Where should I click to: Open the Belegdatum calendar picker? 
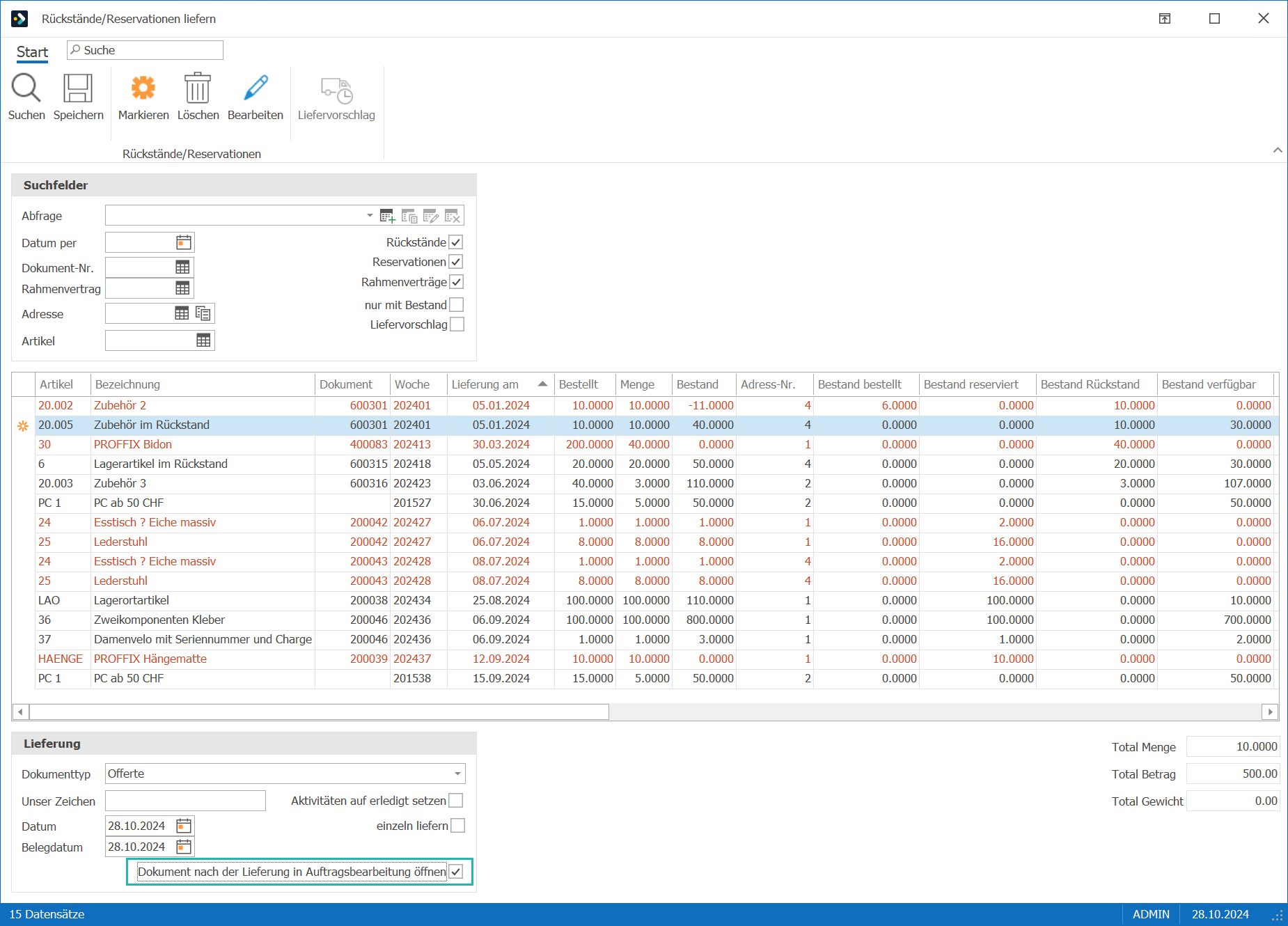point(184,847)
